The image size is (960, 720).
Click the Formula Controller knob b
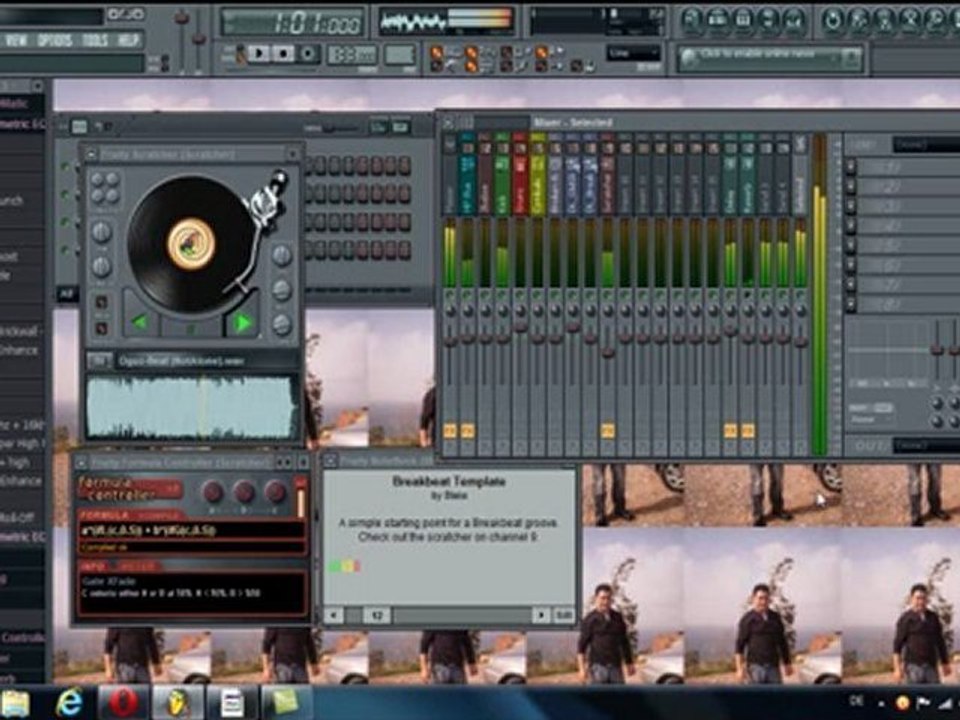tap(244, 491)
